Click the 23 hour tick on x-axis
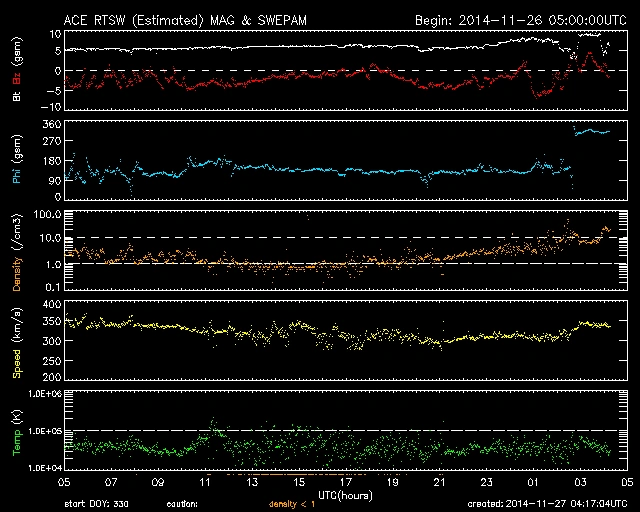640x512 pixels. pyautogui.click(x=485, y=482)
